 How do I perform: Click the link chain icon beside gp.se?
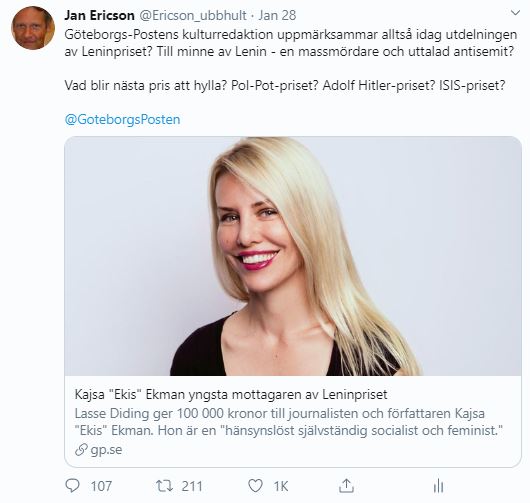(81, 450)
